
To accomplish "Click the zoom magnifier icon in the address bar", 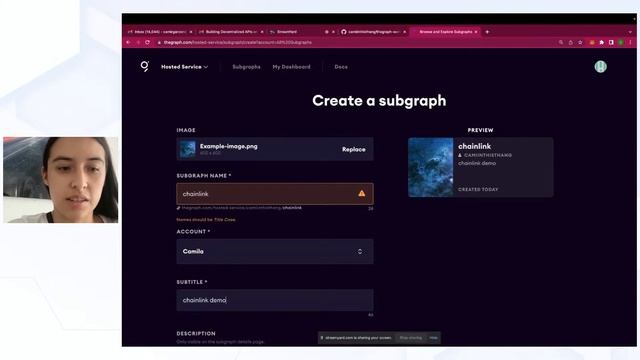I will point(561,42).
